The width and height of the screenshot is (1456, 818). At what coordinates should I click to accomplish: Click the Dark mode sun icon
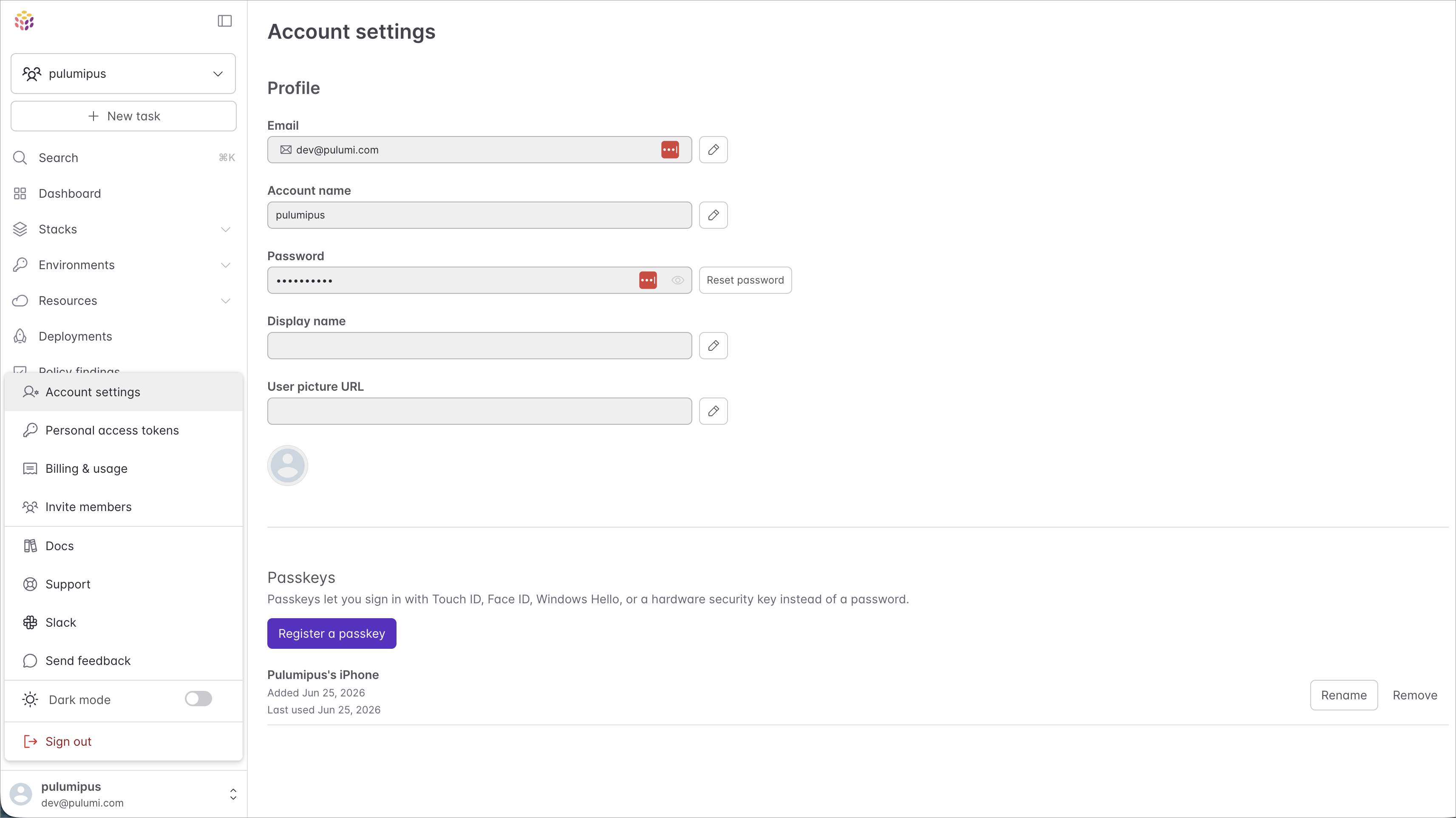31,700
